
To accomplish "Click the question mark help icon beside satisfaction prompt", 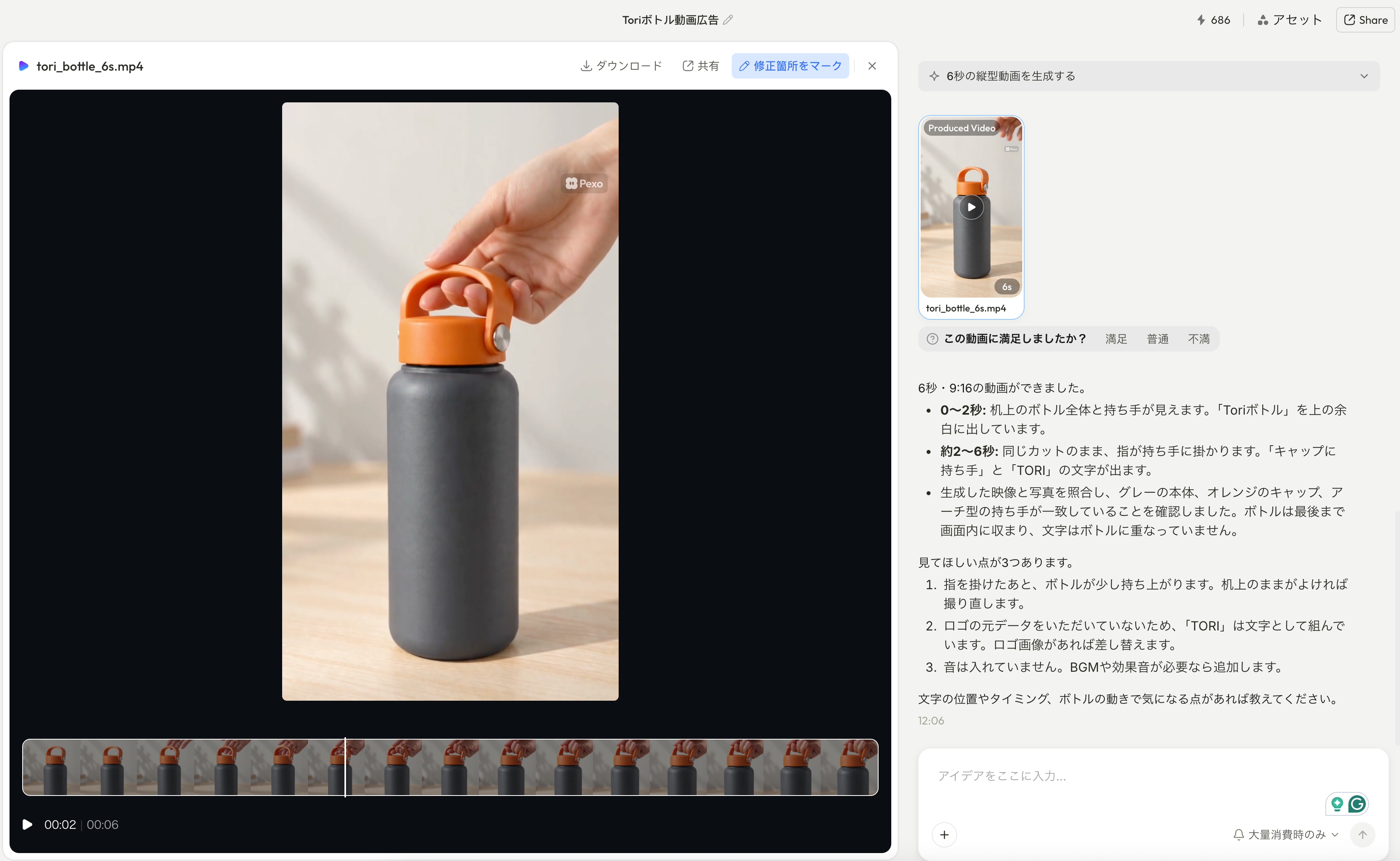I will point(932,339).
